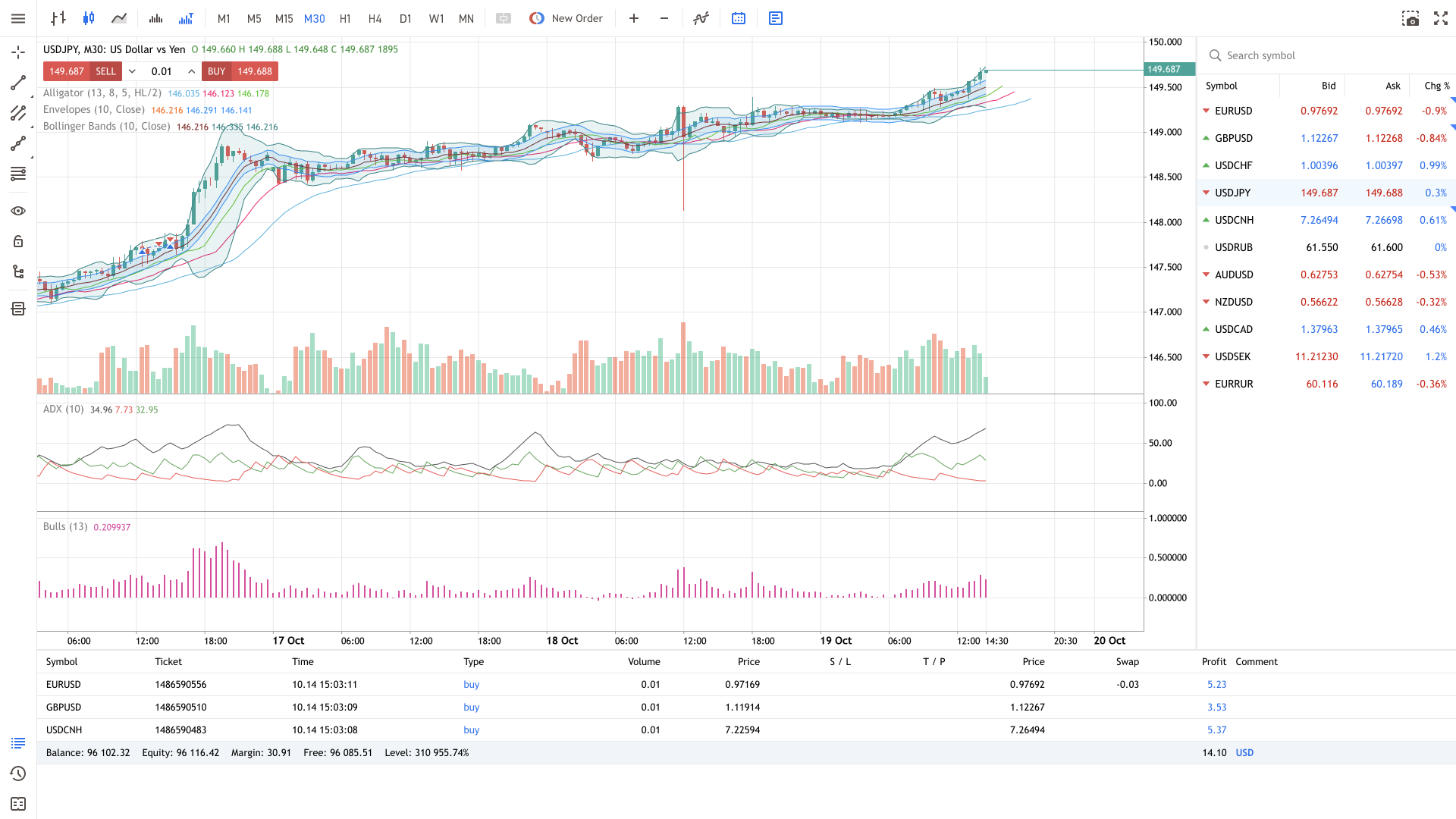
Task: Open the economic calendar icon
Action: [738, 18]
